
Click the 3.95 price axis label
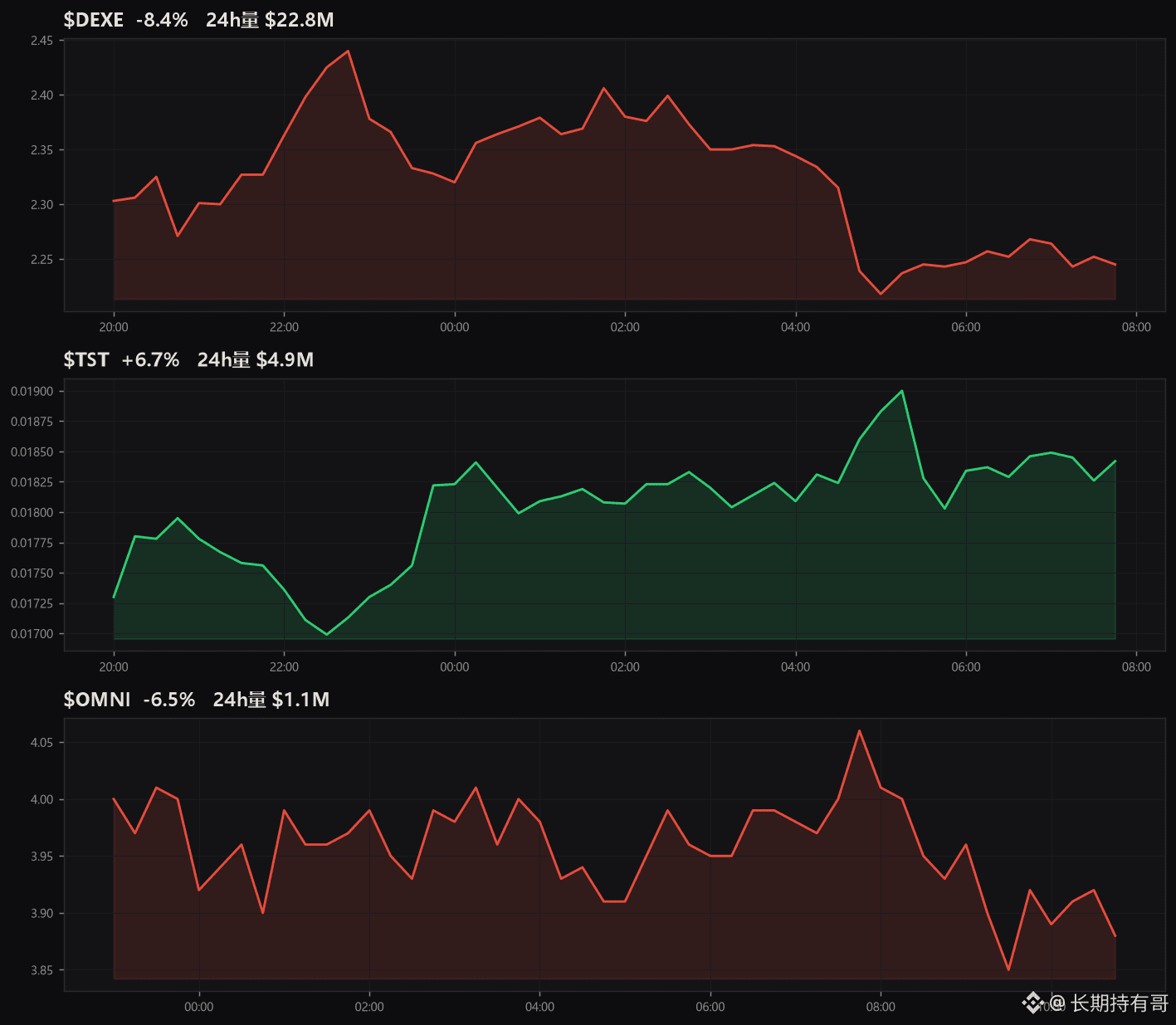[41, 857]
